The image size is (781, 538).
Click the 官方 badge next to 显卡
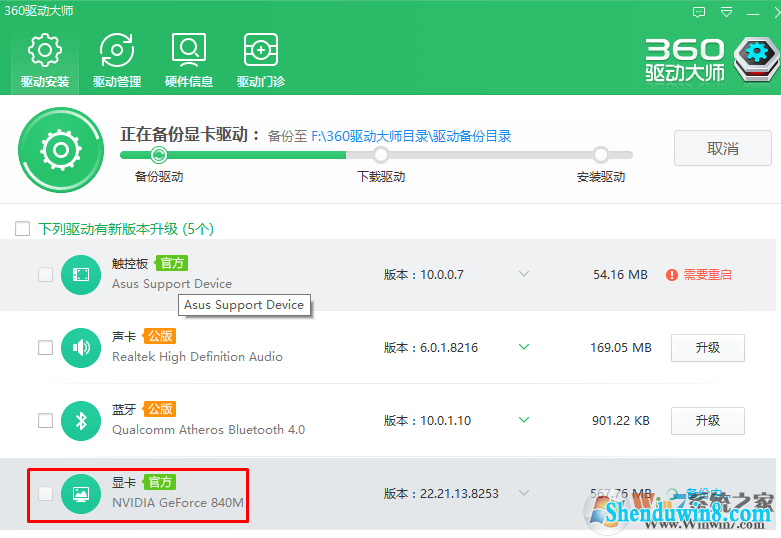[160, 482]
